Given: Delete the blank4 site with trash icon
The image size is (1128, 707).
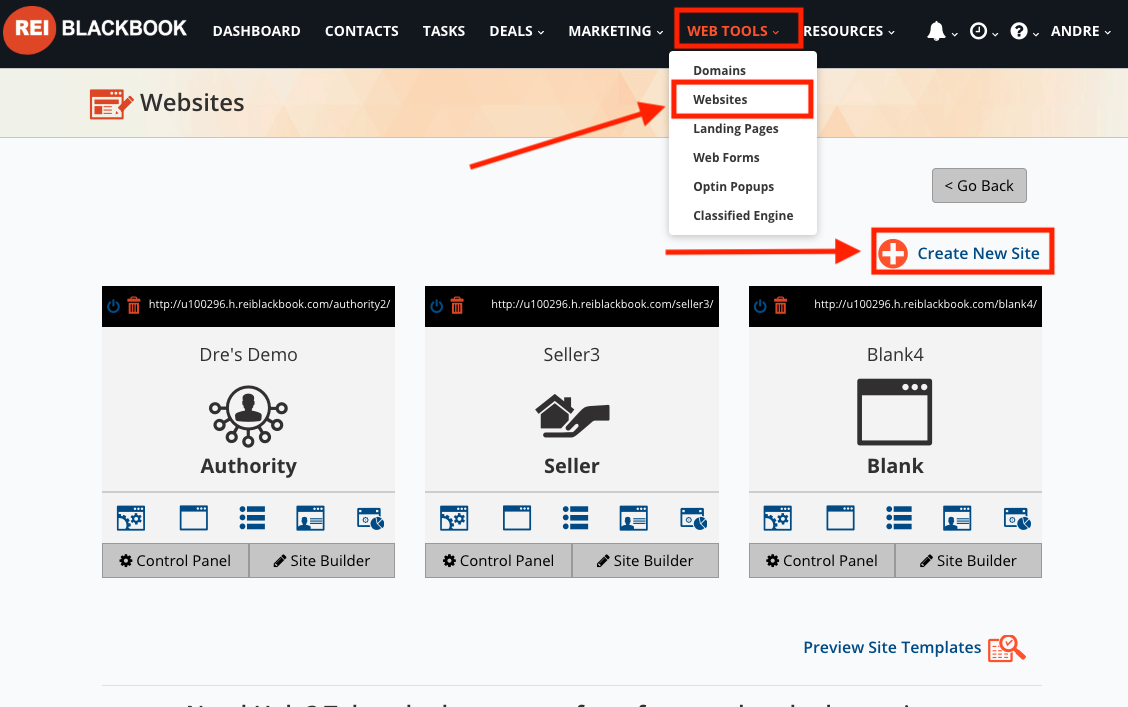Looking at the screenshot, I should point(781,306).
